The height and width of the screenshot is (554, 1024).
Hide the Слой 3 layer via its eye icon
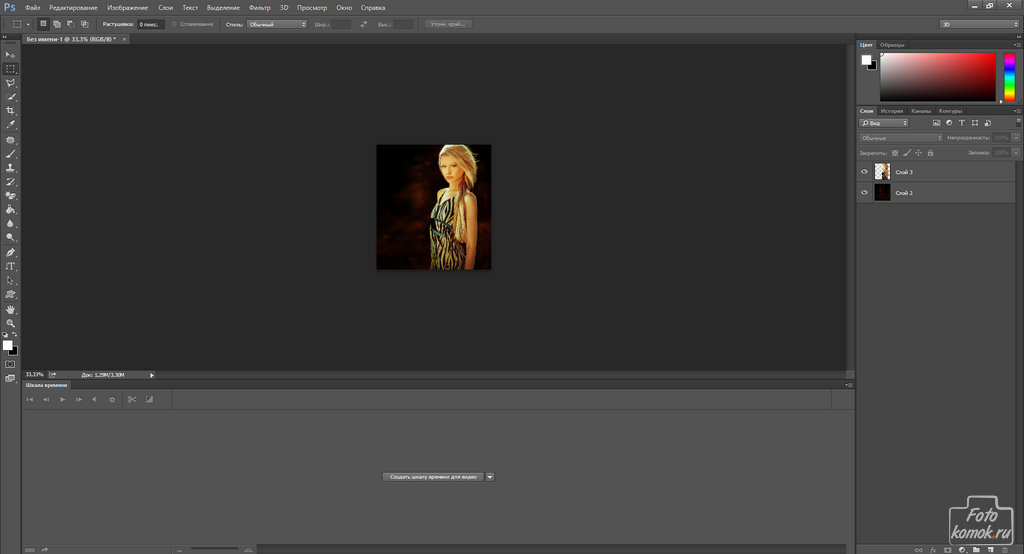pos(865,172)
